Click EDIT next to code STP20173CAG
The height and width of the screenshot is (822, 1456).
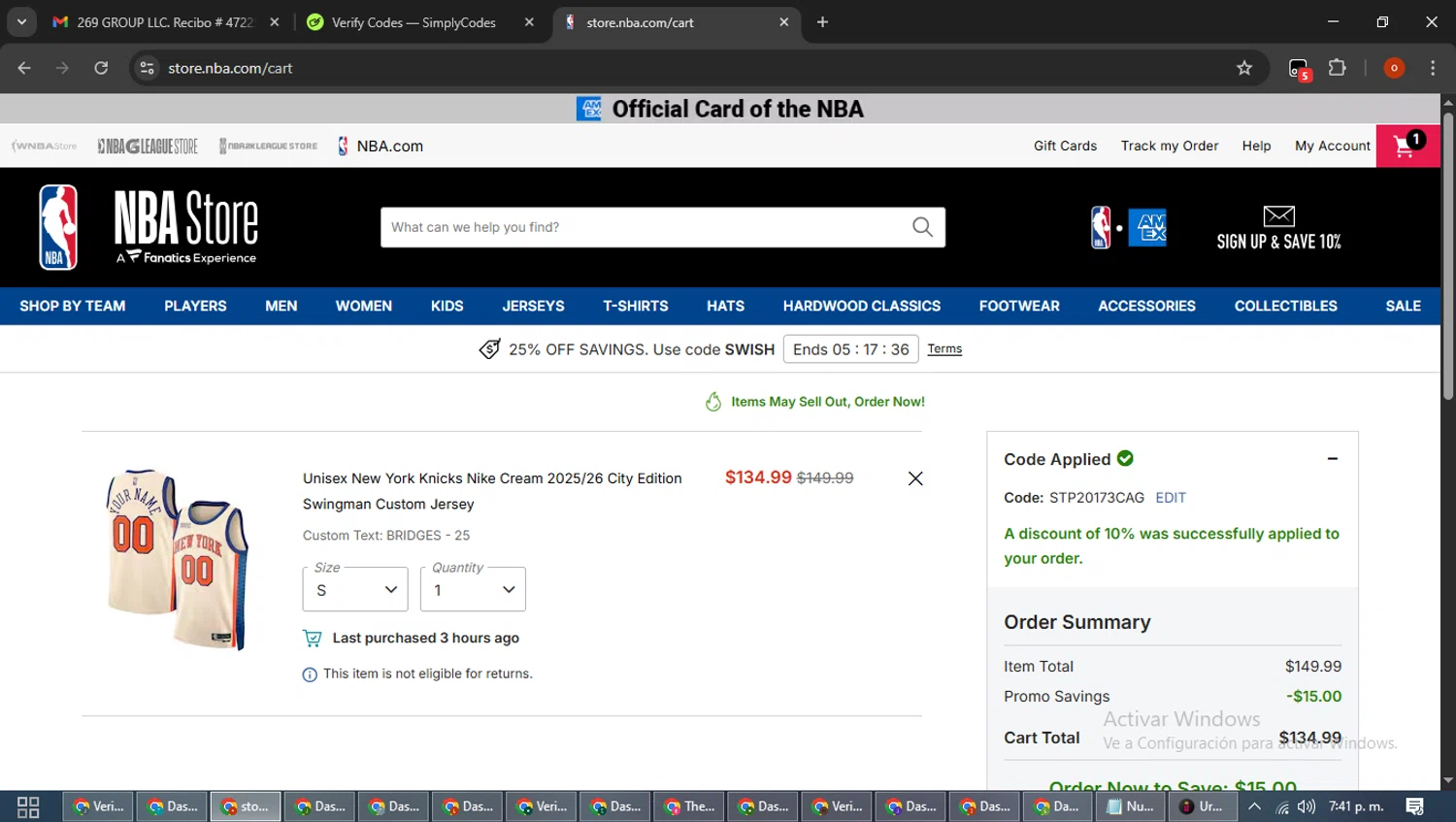tap(1171, 498)
